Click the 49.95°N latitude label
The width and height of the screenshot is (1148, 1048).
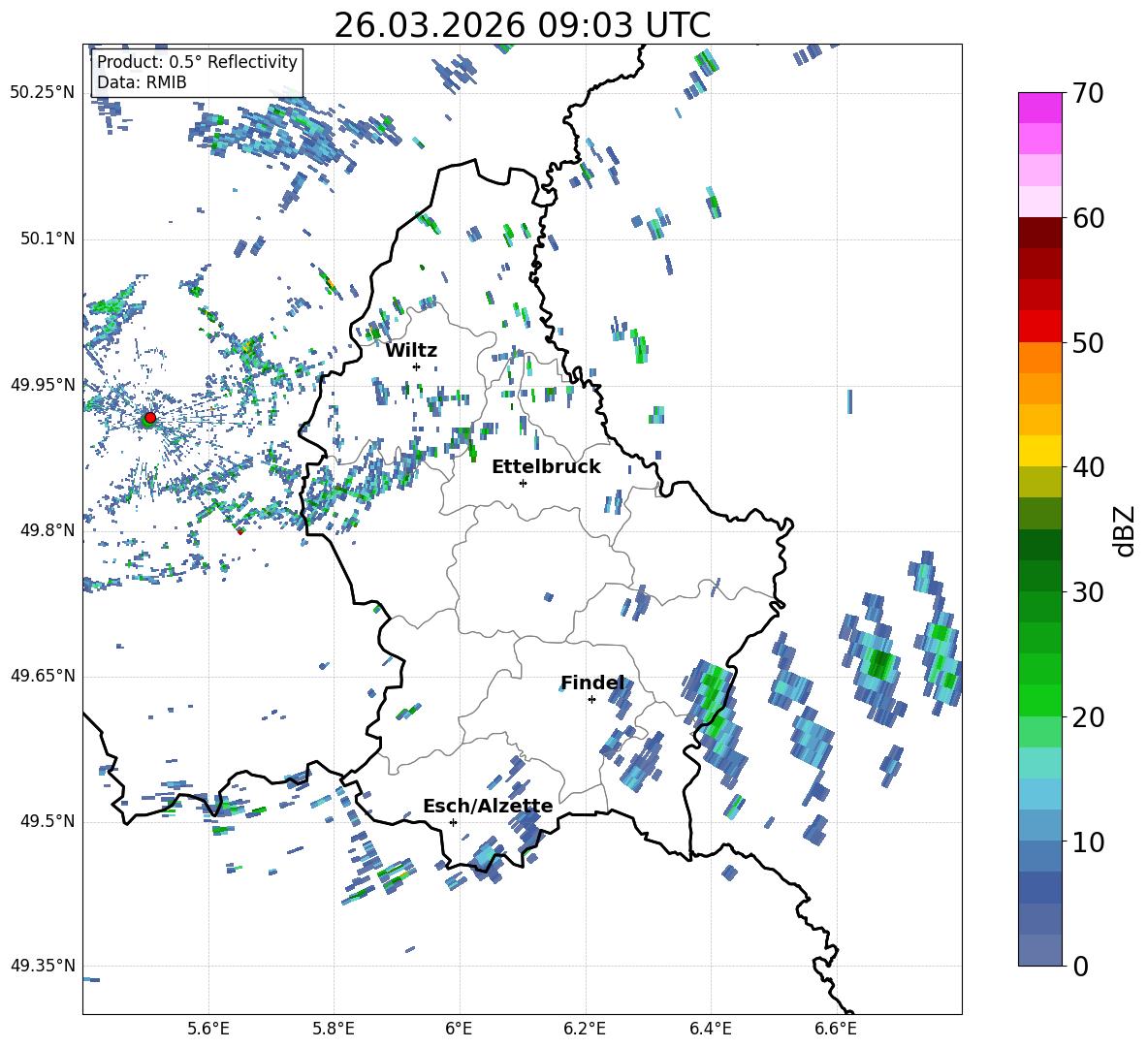[x=43, y=384]
